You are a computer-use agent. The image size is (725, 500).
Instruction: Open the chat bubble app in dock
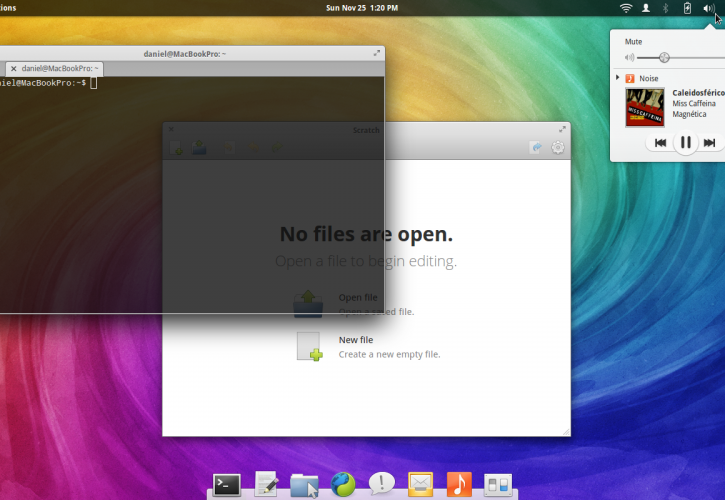(x=381, y=484)
